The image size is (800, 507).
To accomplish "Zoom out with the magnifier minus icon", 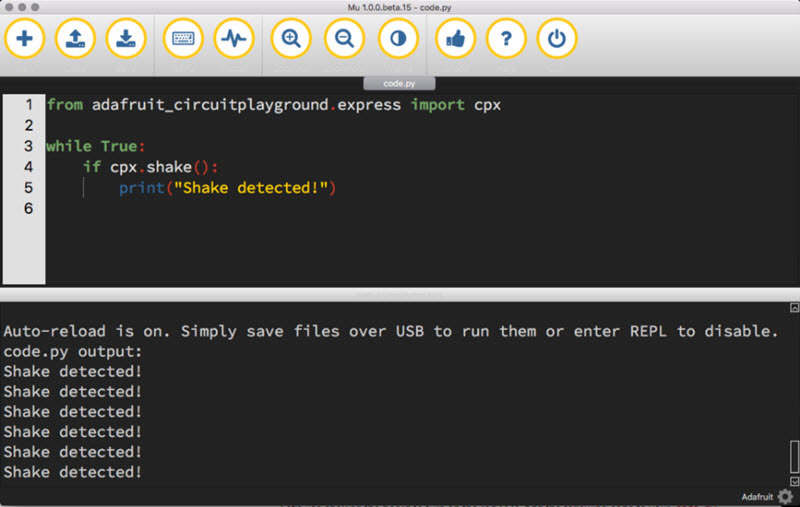I will pos(344,40).
